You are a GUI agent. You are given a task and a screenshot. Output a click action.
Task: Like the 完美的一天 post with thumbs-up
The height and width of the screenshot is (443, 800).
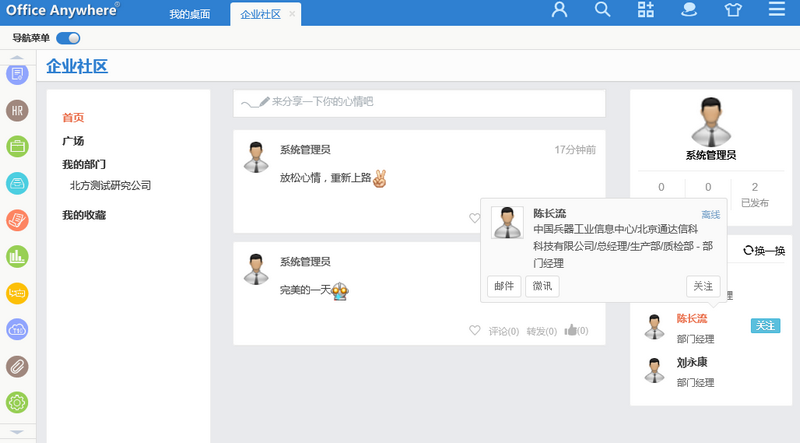pyautogui.click(x=571, y=331)
